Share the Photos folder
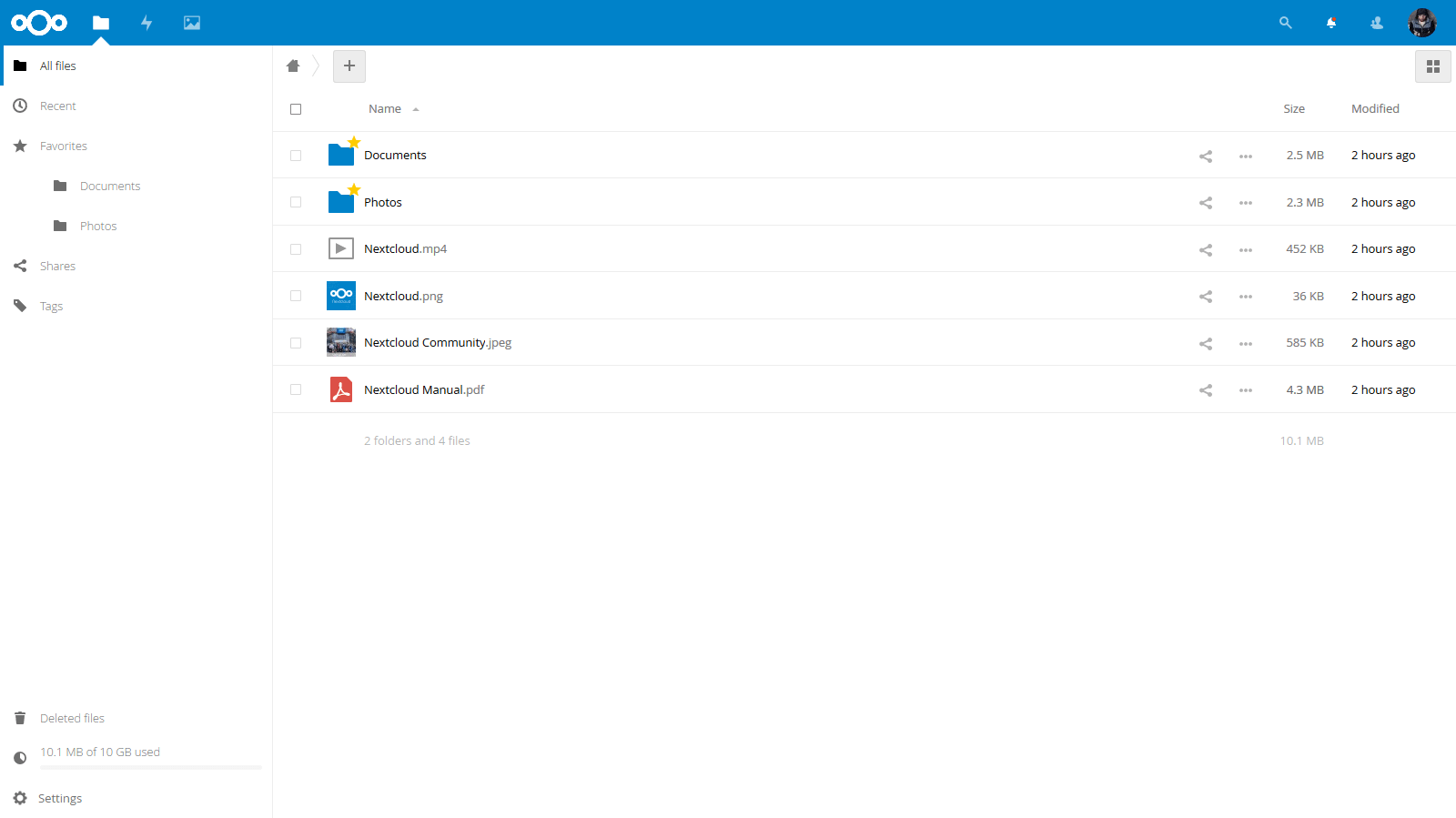 (x=1206, y=203)
